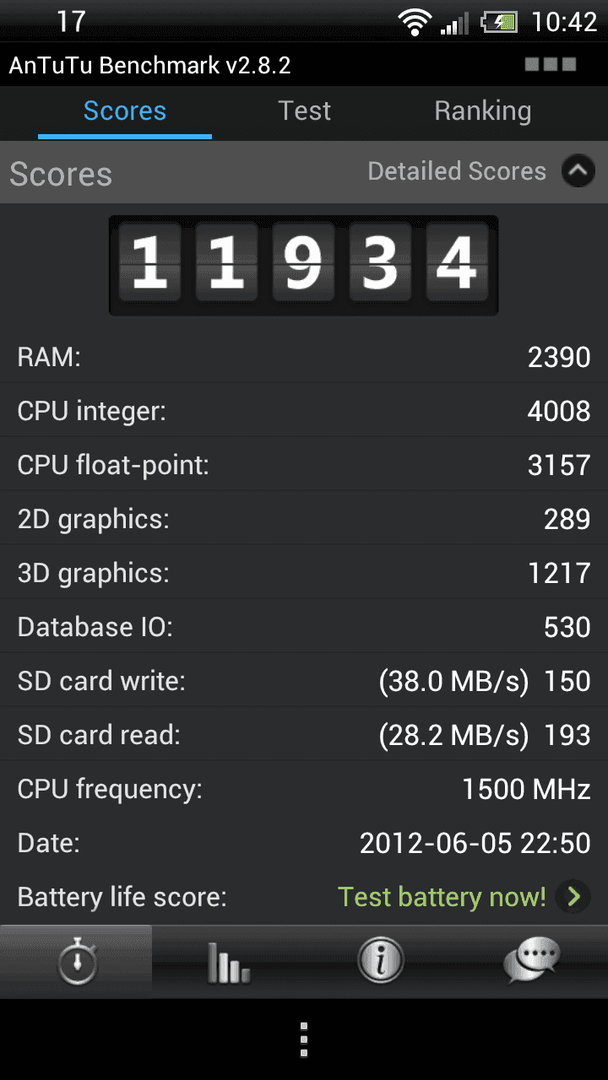Image resolution: width=608 pixels, height=1080 pixels.
Task: Open the device info icon
Action: pyautogui.click(x=380, y=959)
